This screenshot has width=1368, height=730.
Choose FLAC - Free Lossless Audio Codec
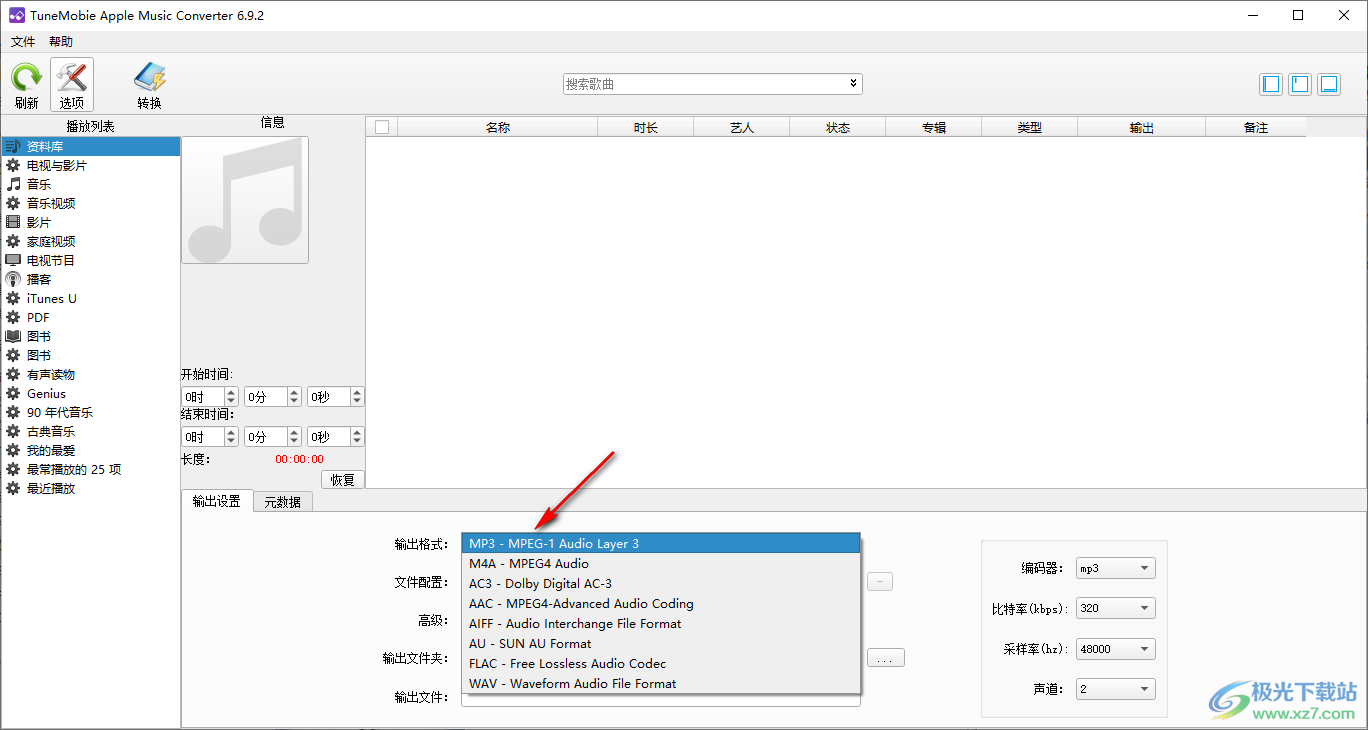(661, 663)
